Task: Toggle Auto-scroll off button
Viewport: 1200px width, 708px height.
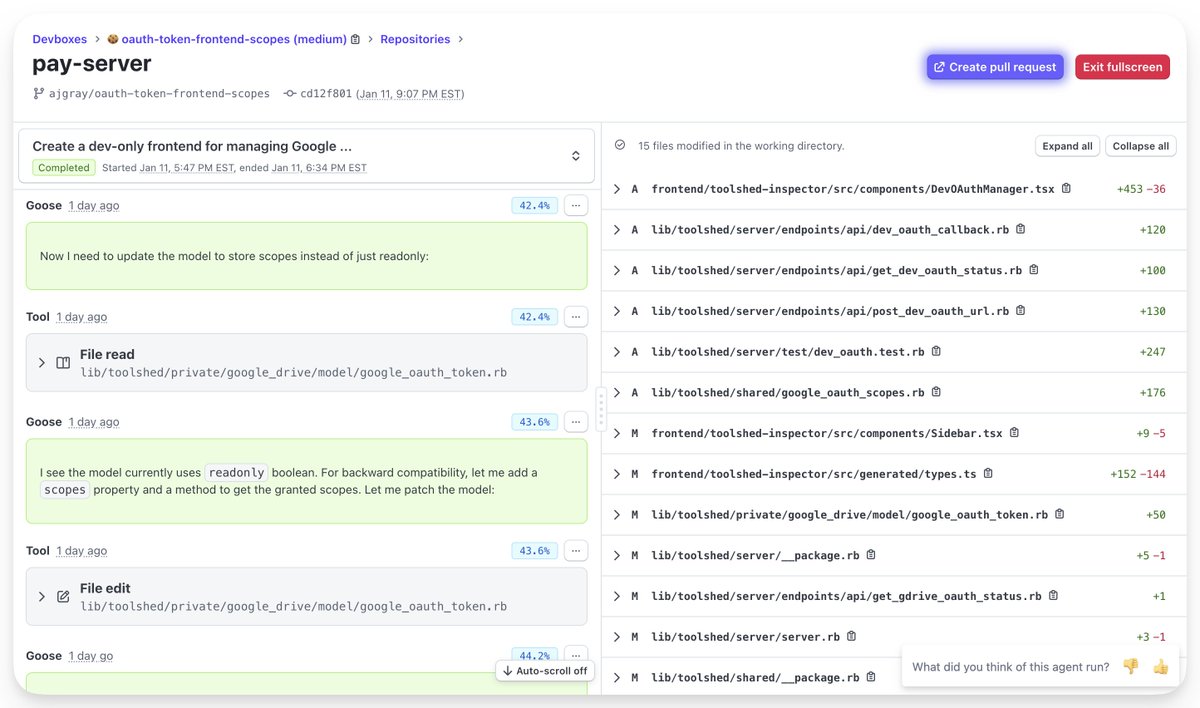Action: tap(545, 670)
